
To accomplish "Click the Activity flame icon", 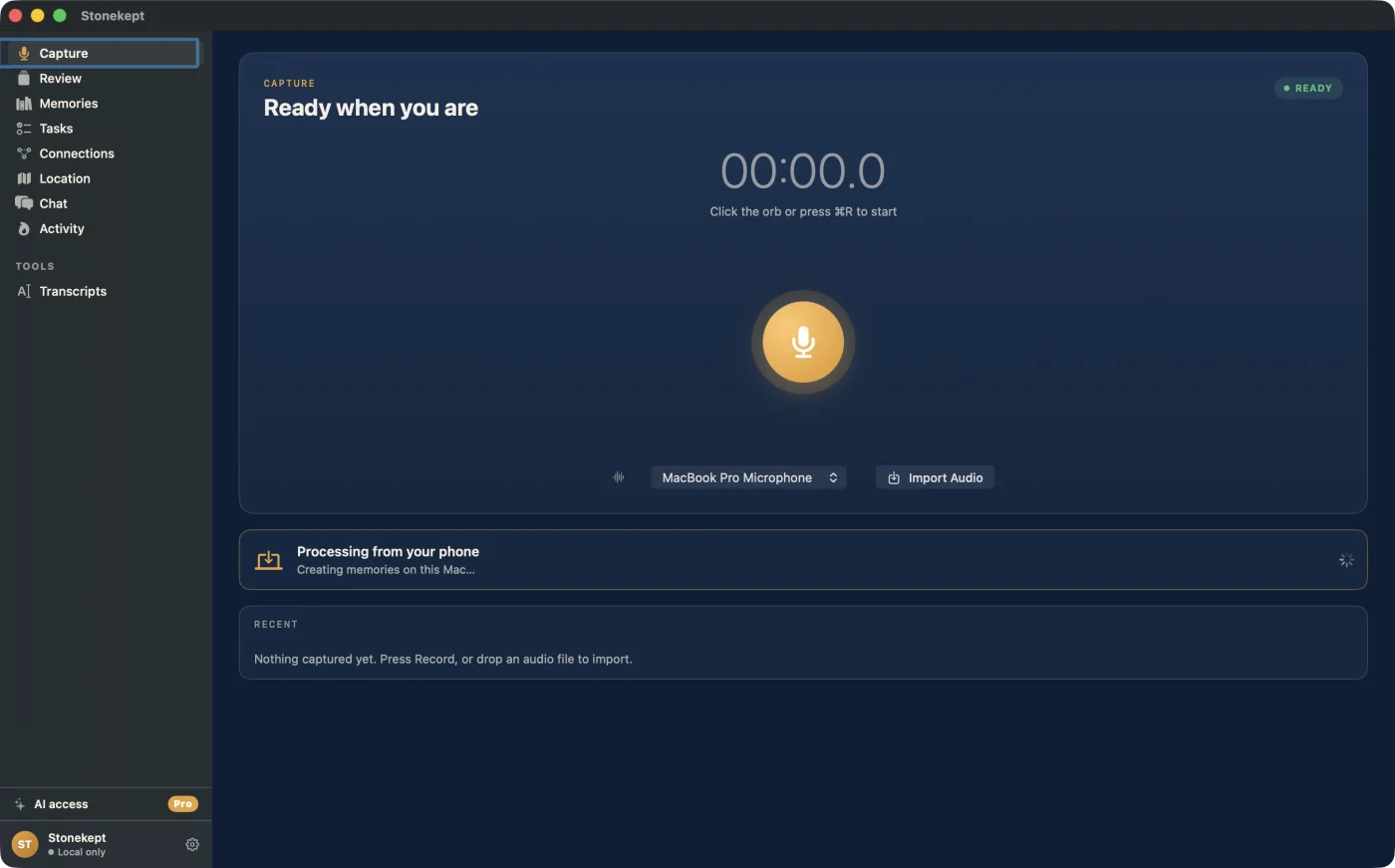I will click(24, 228).
